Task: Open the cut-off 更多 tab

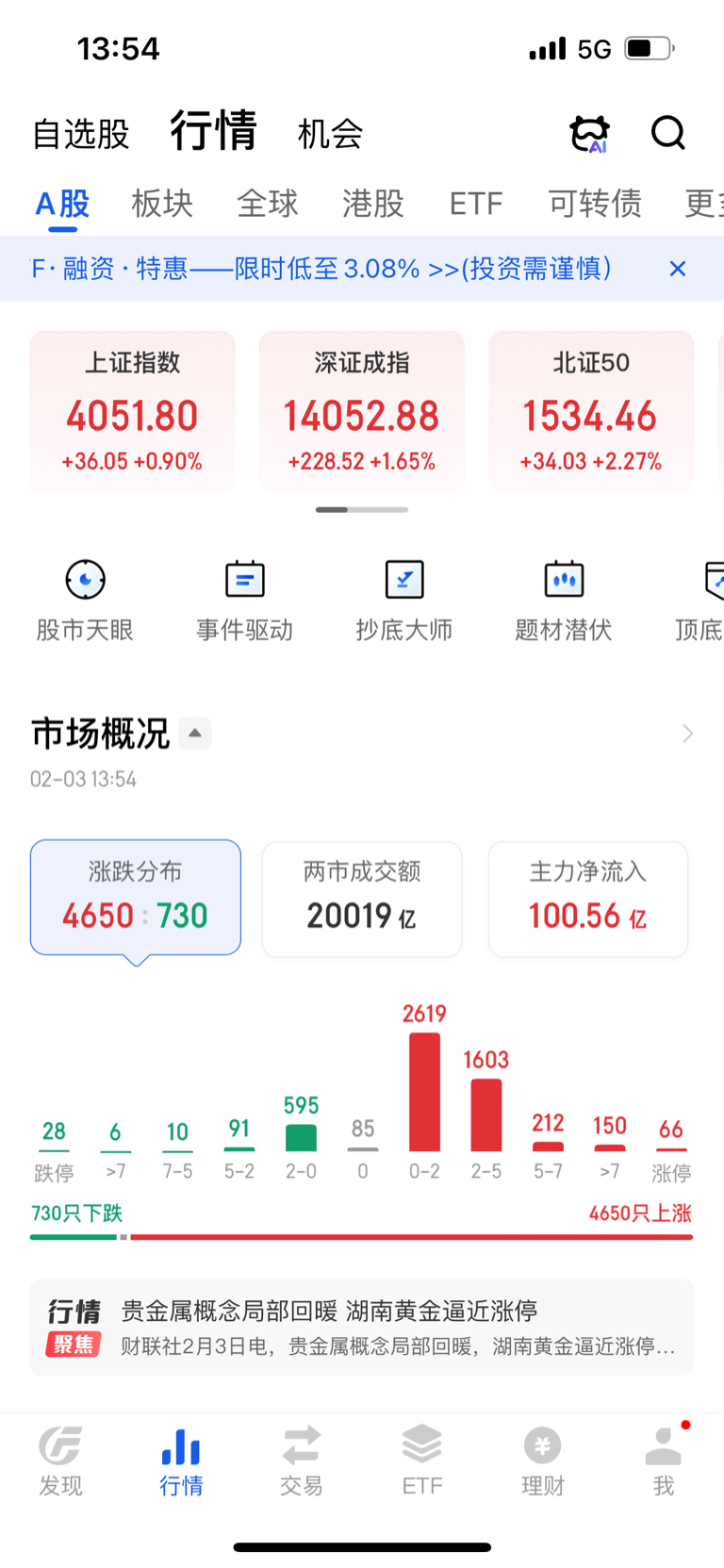Action: click(704, 204)
